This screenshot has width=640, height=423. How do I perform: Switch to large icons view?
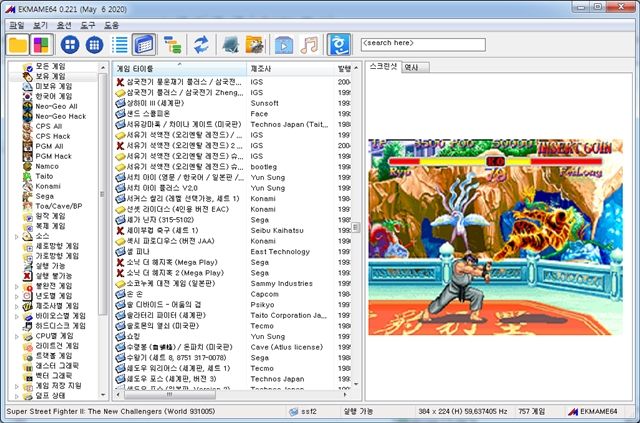pyautogui.click(x=70, y=45)
